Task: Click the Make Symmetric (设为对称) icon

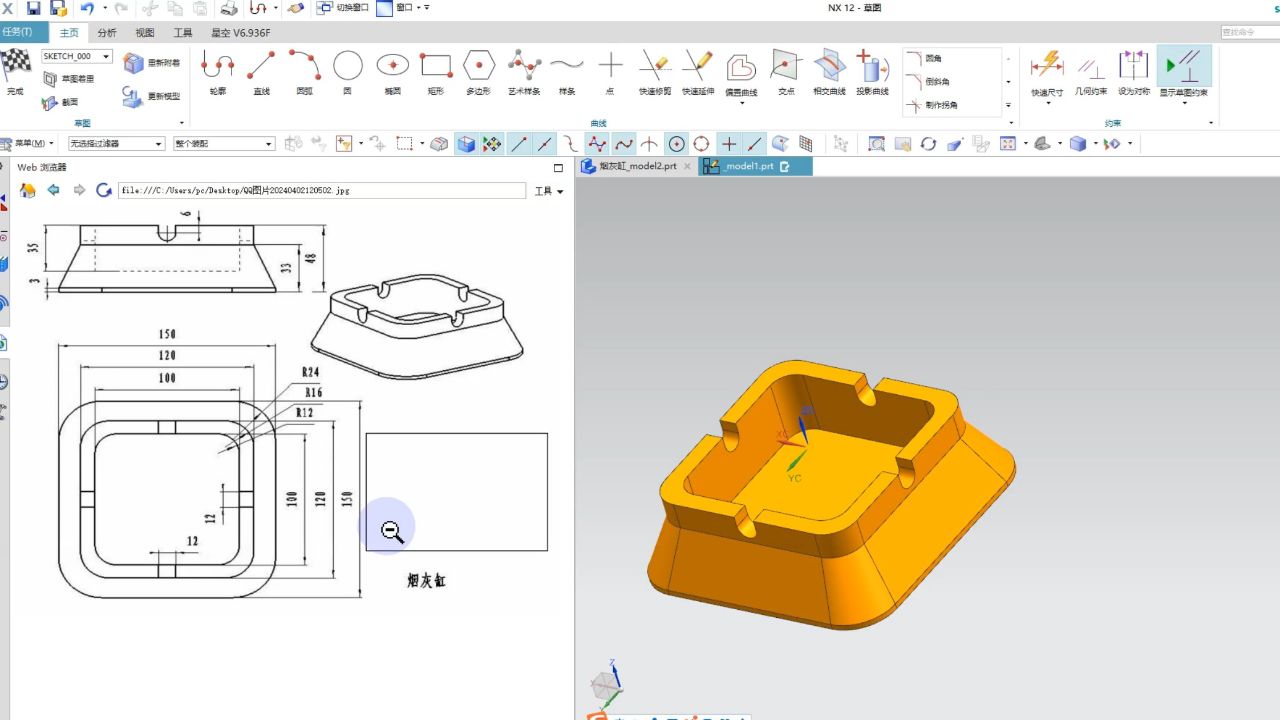Action: pyautogui.click(x=1133, y=70)
